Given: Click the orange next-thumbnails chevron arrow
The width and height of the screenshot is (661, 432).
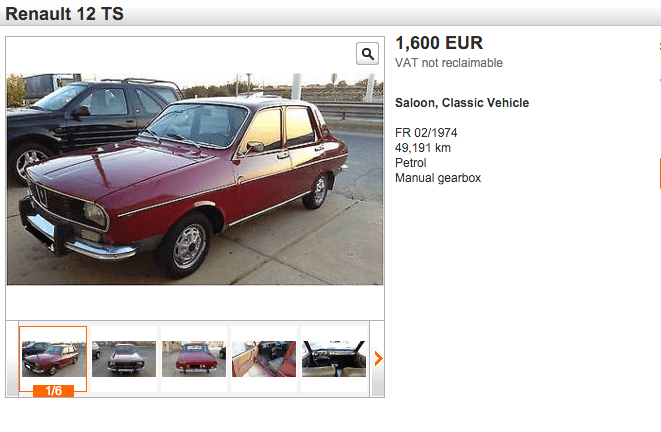Looking at the screenshot, I should pos(378,359).
